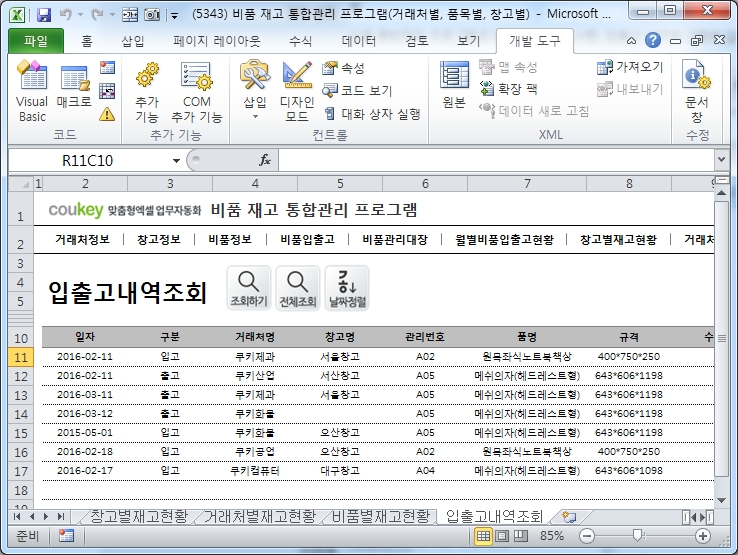Open the Document Panel
The image size is (738, 555).
click(697, 91)
